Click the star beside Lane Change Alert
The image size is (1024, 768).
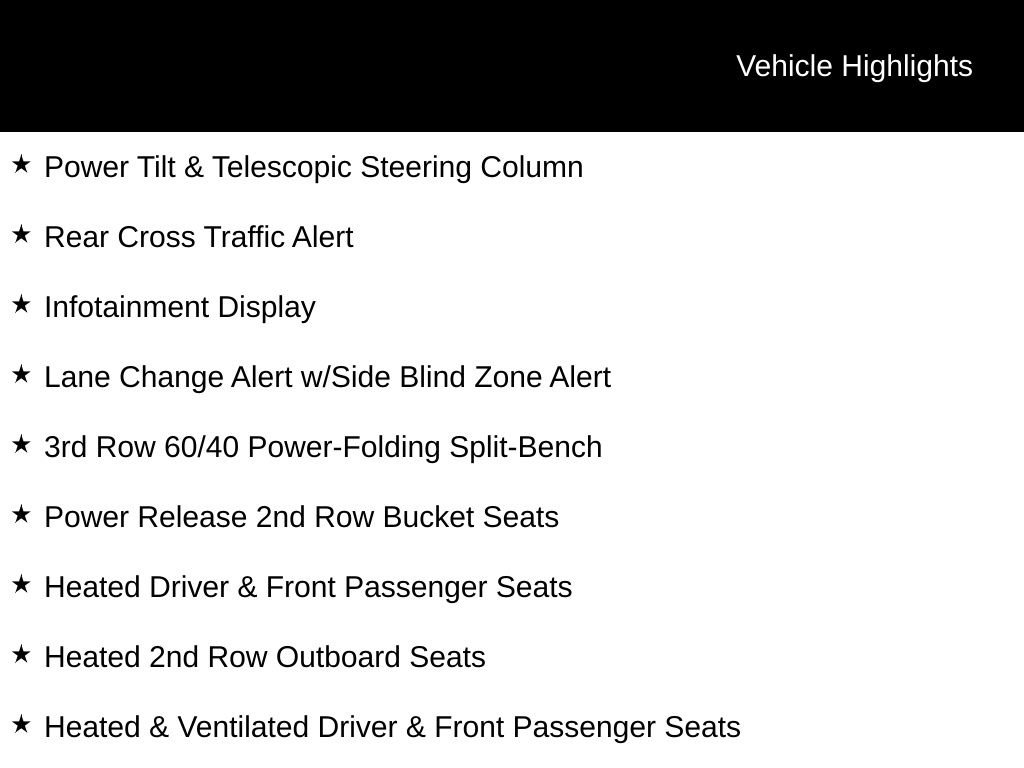21,374
